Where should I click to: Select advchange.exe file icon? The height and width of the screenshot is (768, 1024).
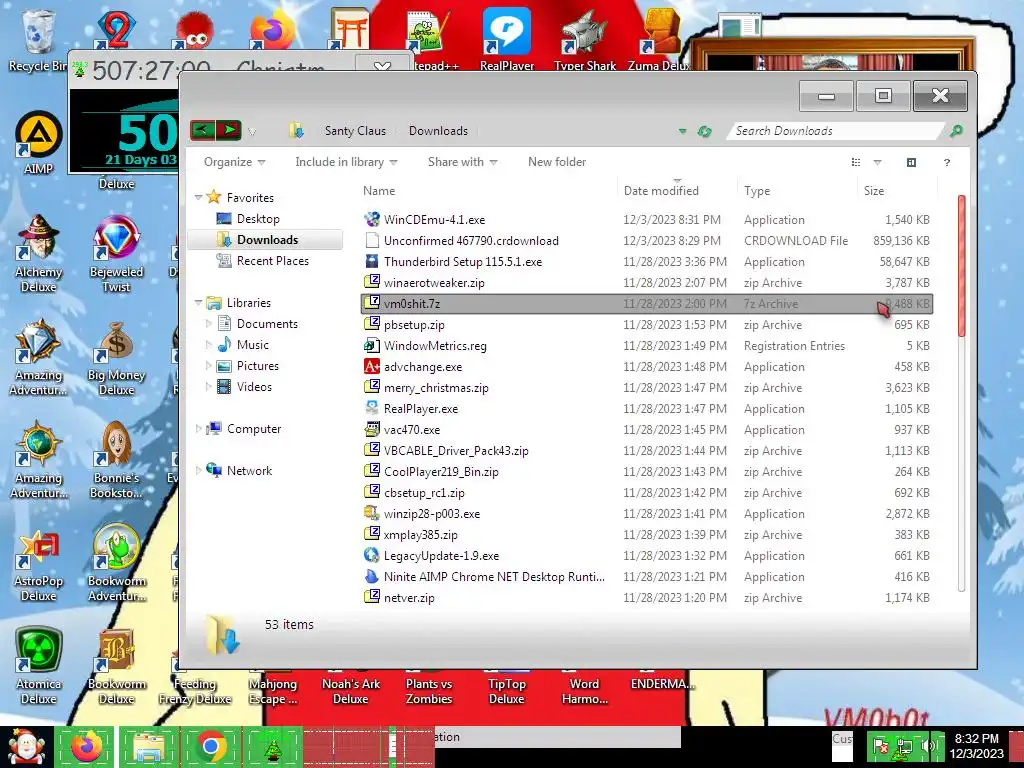372,366
